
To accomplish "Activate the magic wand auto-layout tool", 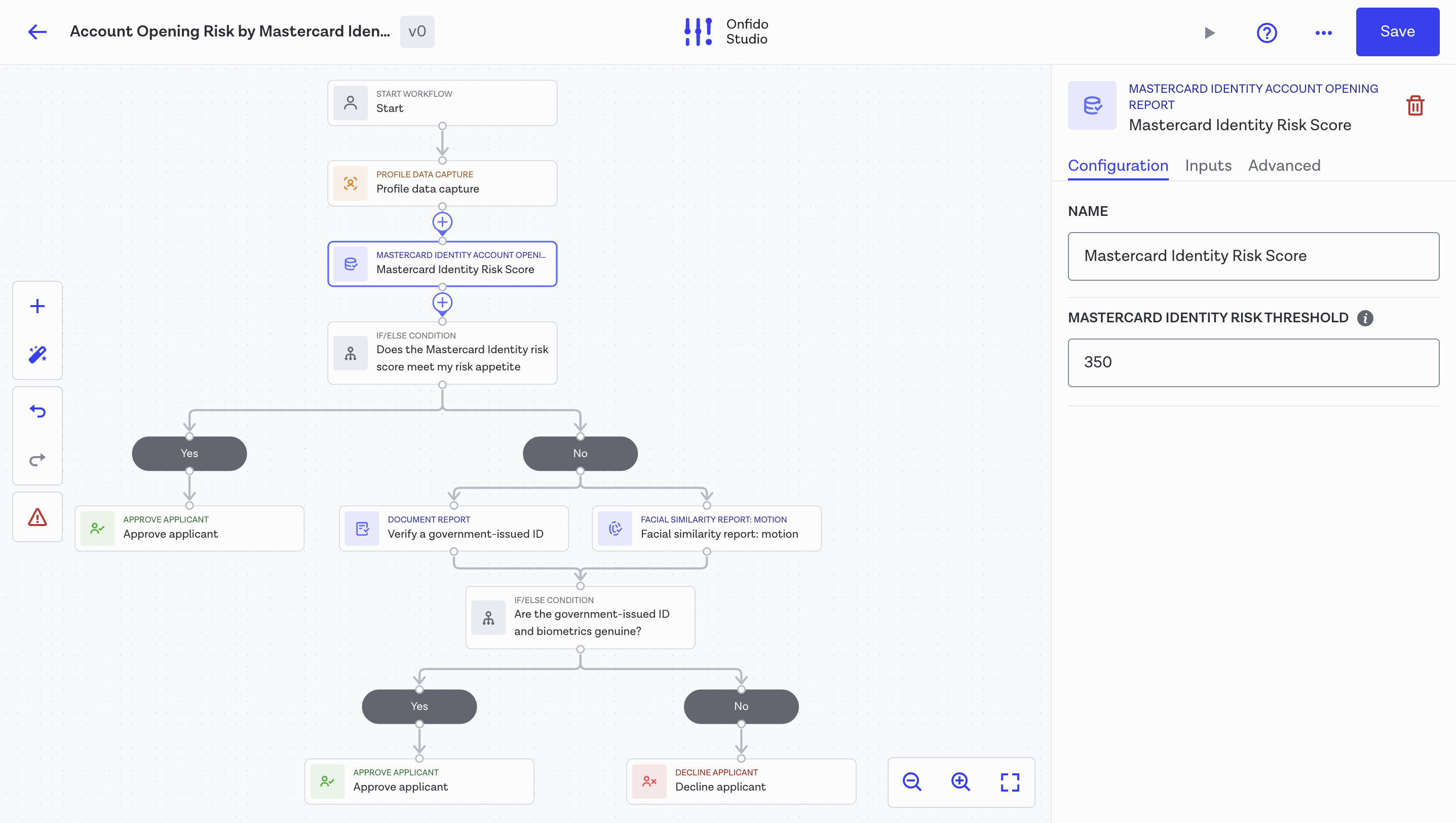I will tap(37, 354).
